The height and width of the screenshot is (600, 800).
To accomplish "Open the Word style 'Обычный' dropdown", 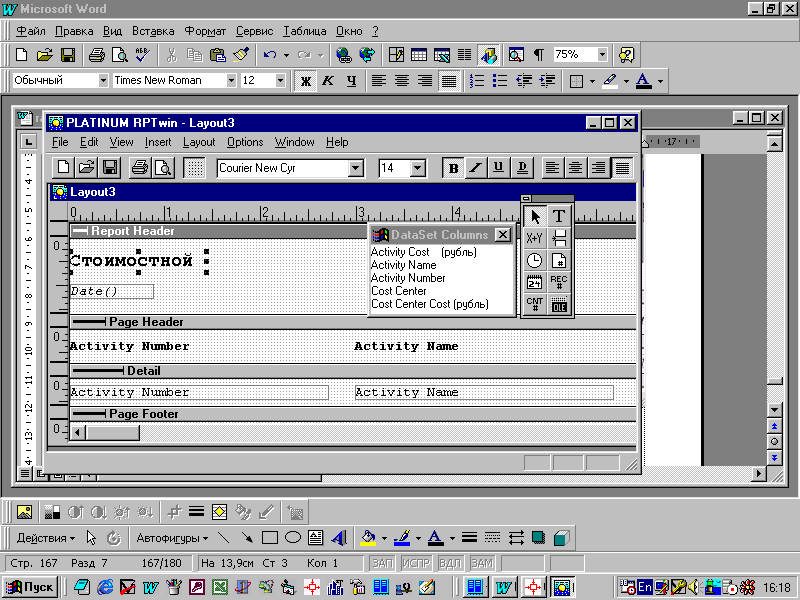I will pos(103,80).
